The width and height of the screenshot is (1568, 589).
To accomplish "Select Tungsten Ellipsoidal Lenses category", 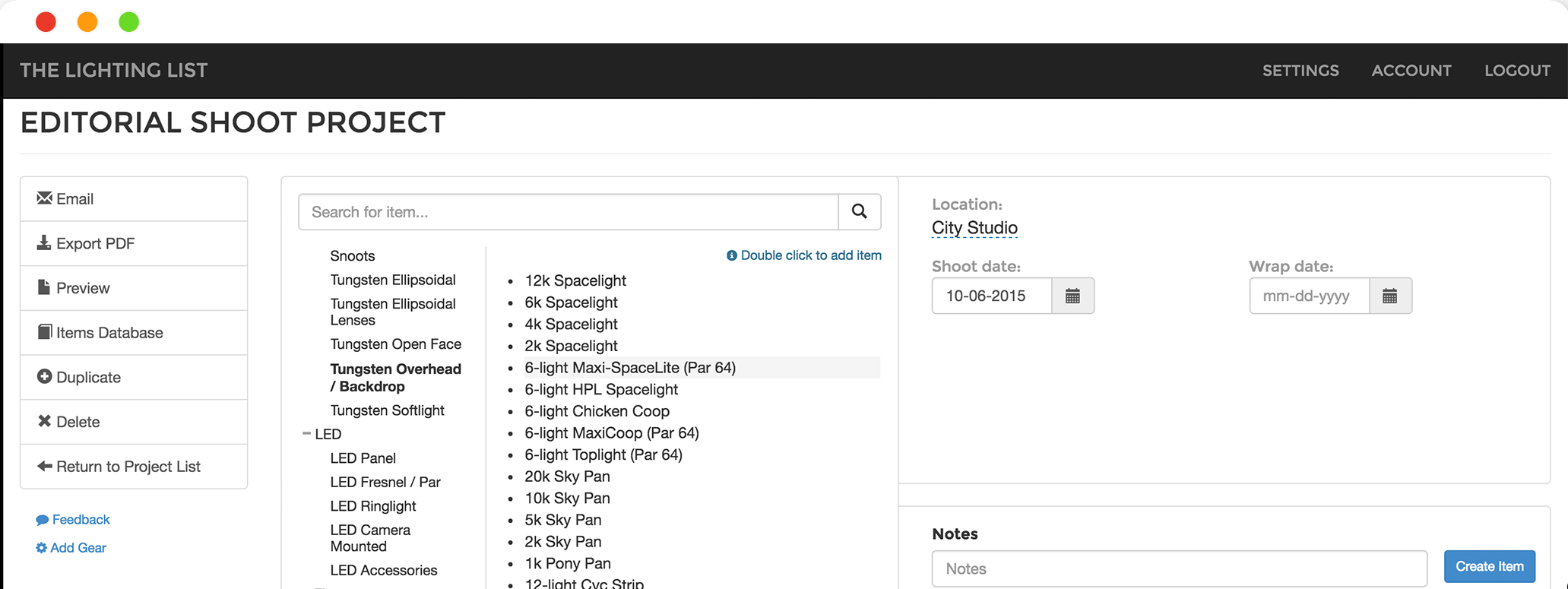I will (x=393, y=312).
